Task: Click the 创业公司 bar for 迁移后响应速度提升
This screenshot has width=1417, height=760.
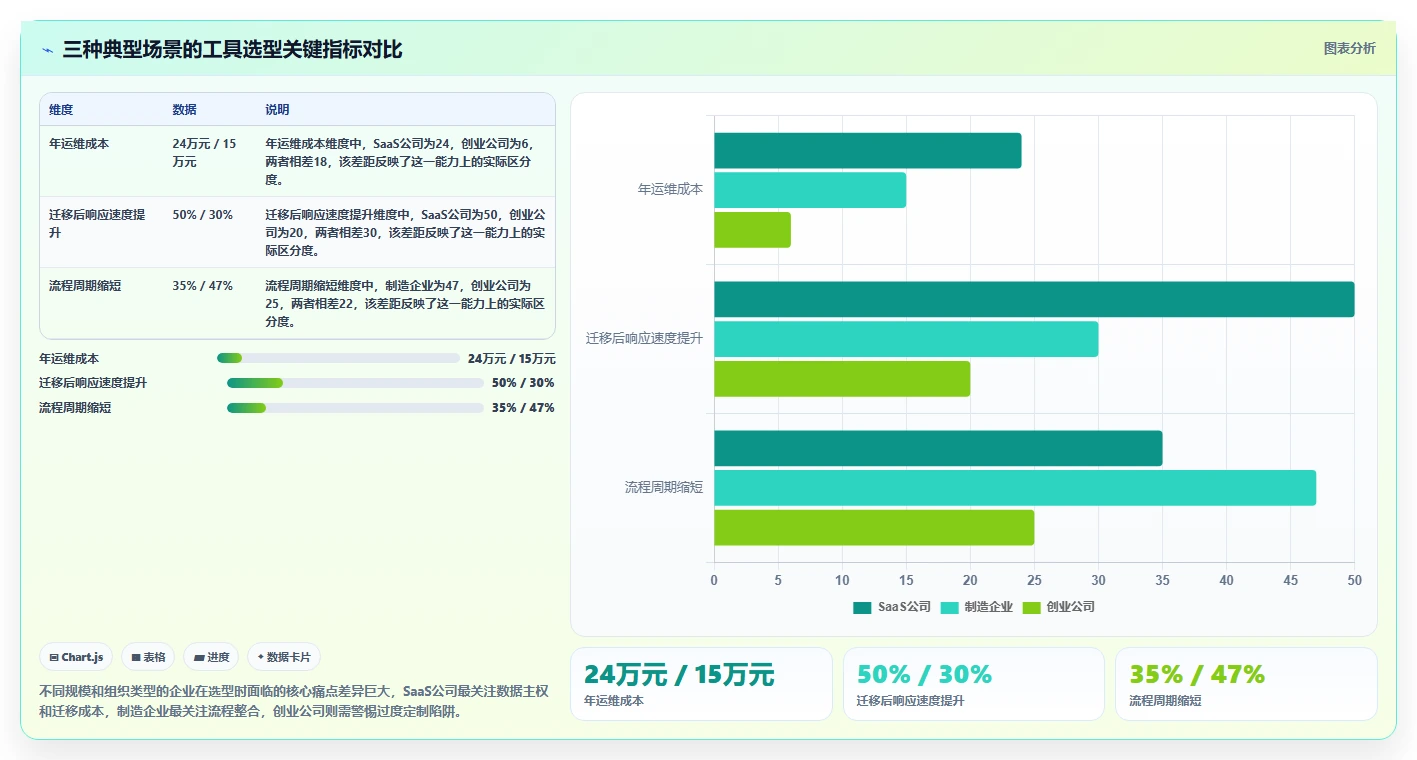Action: pos(842,379)
